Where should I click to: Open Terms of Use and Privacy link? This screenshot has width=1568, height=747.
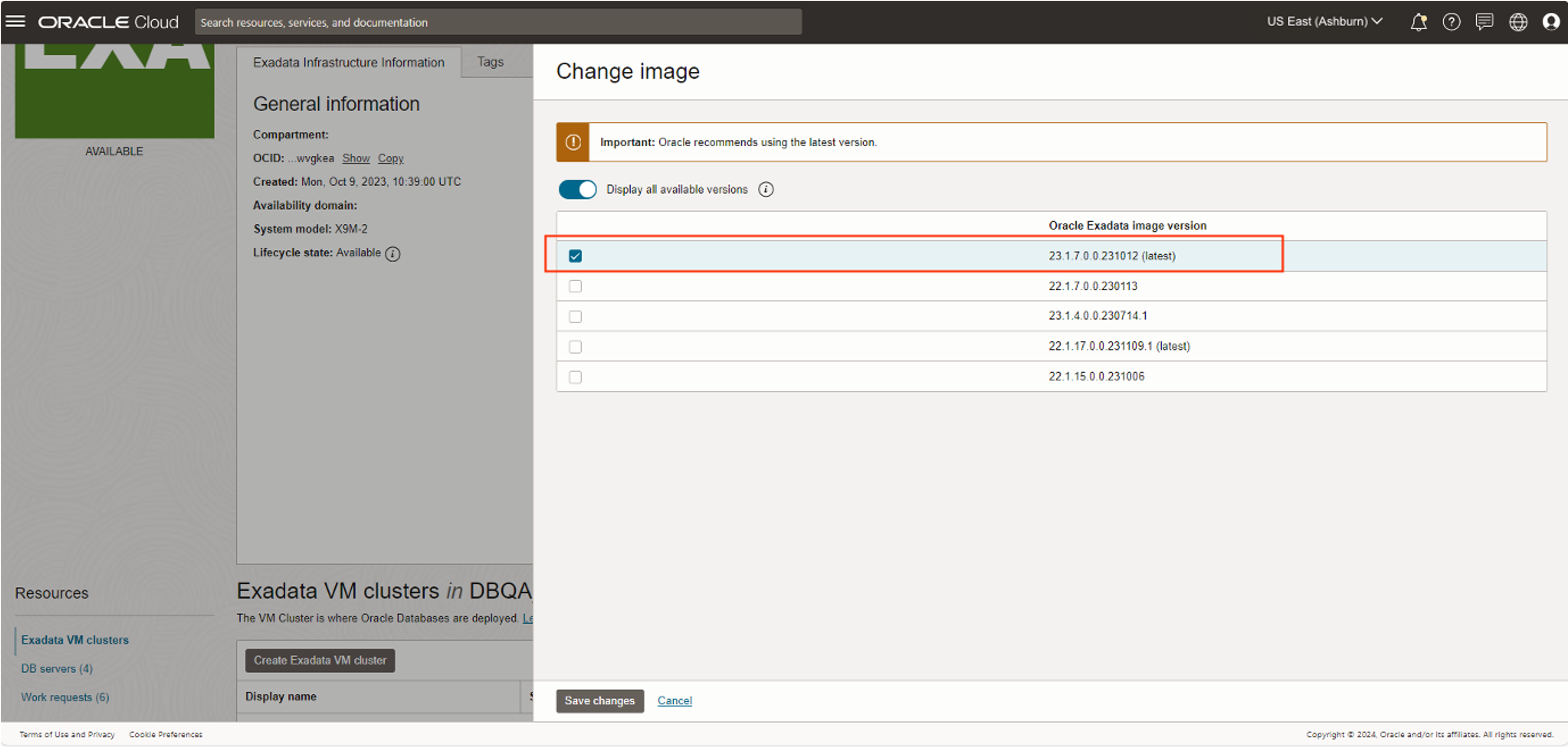pos(67,735)
